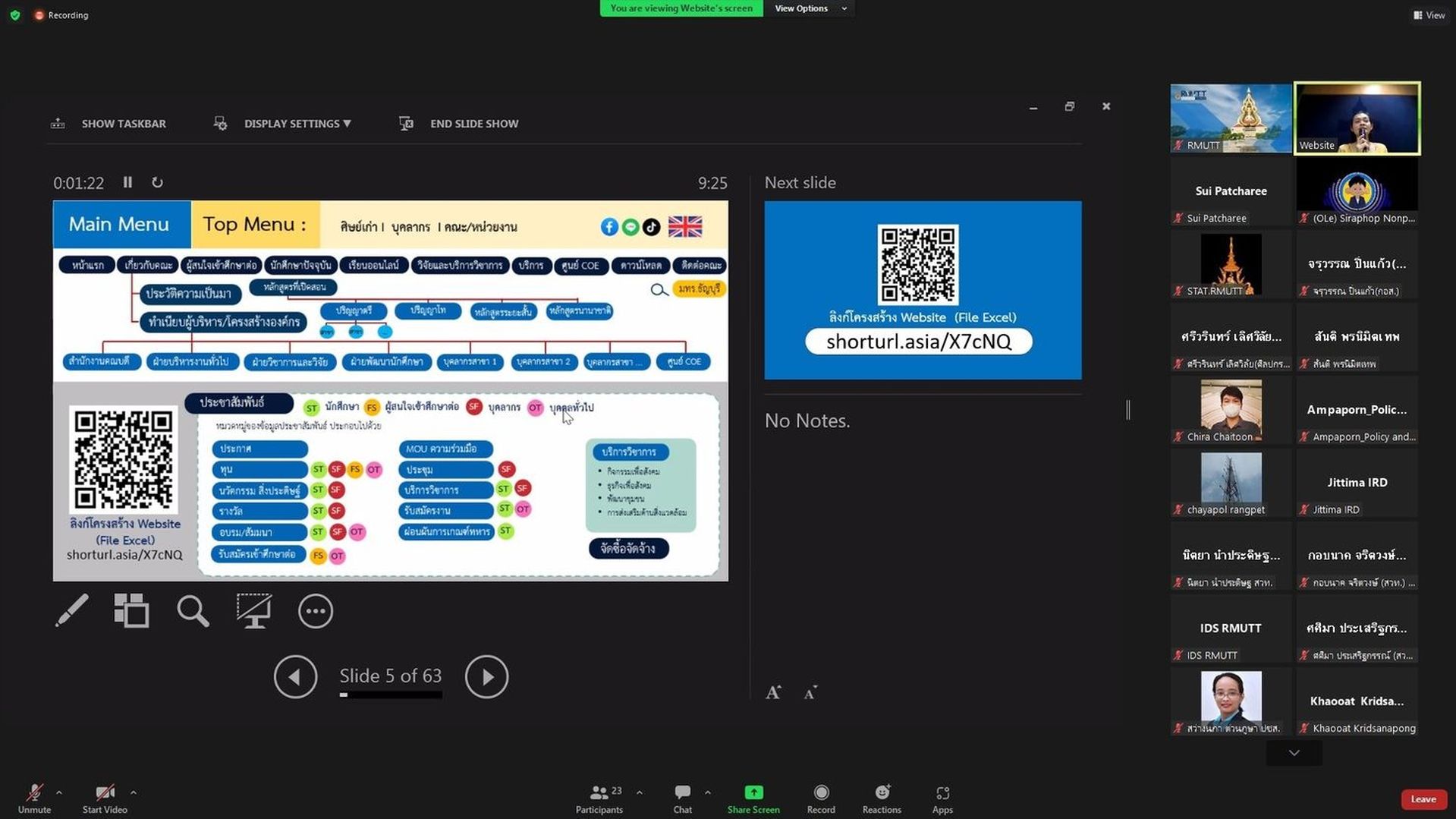Click the presenter panel divider handle

[x=1128, y=410]
